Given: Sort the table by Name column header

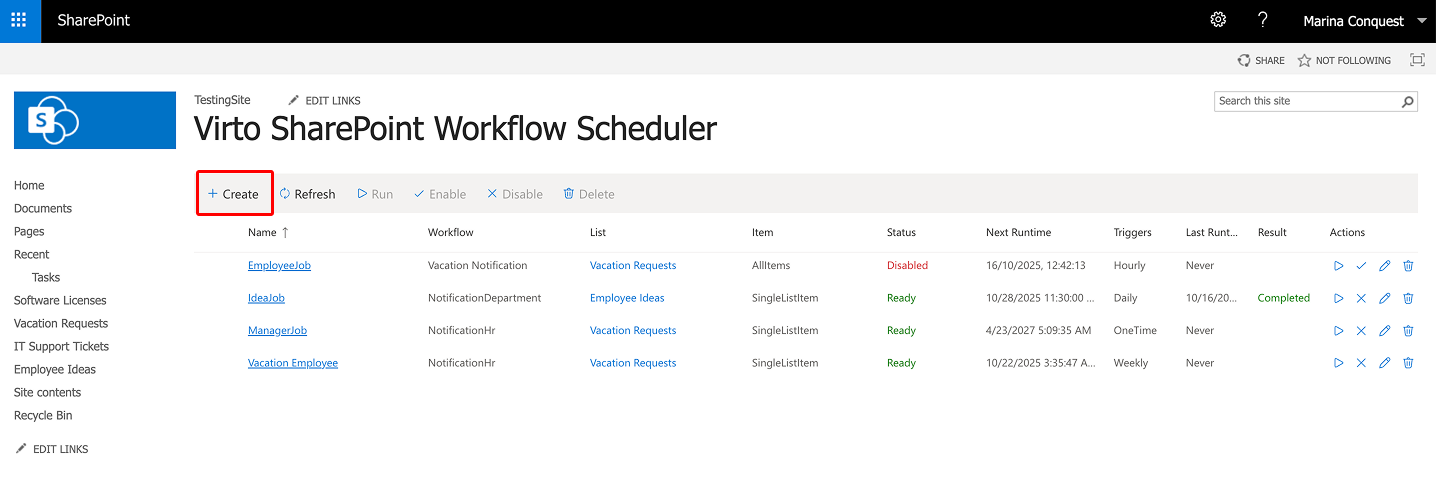Looking at the screenshot, I should tap(262, 232).
